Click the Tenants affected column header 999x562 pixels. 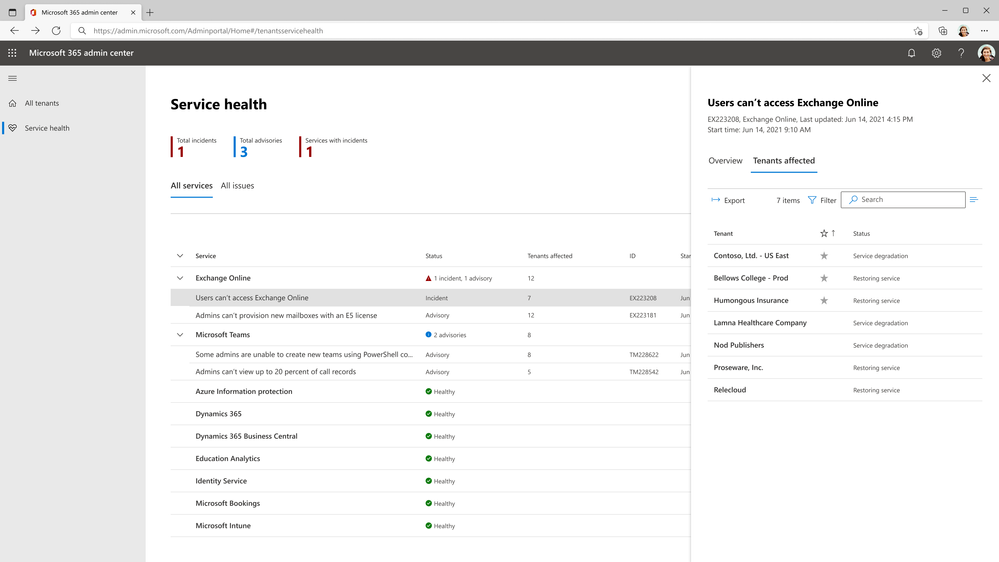pyautogui.click(x=550, y=256)
